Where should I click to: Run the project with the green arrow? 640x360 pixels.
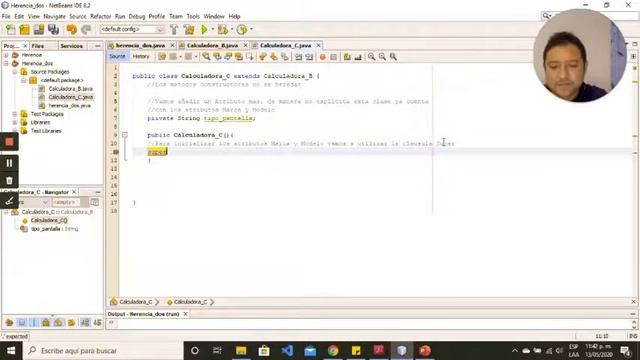coord(204,29)
